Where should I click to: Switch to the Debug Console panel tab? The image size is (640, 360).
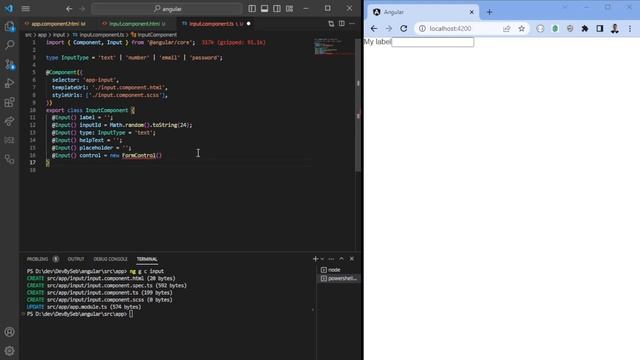coord(110,259)
